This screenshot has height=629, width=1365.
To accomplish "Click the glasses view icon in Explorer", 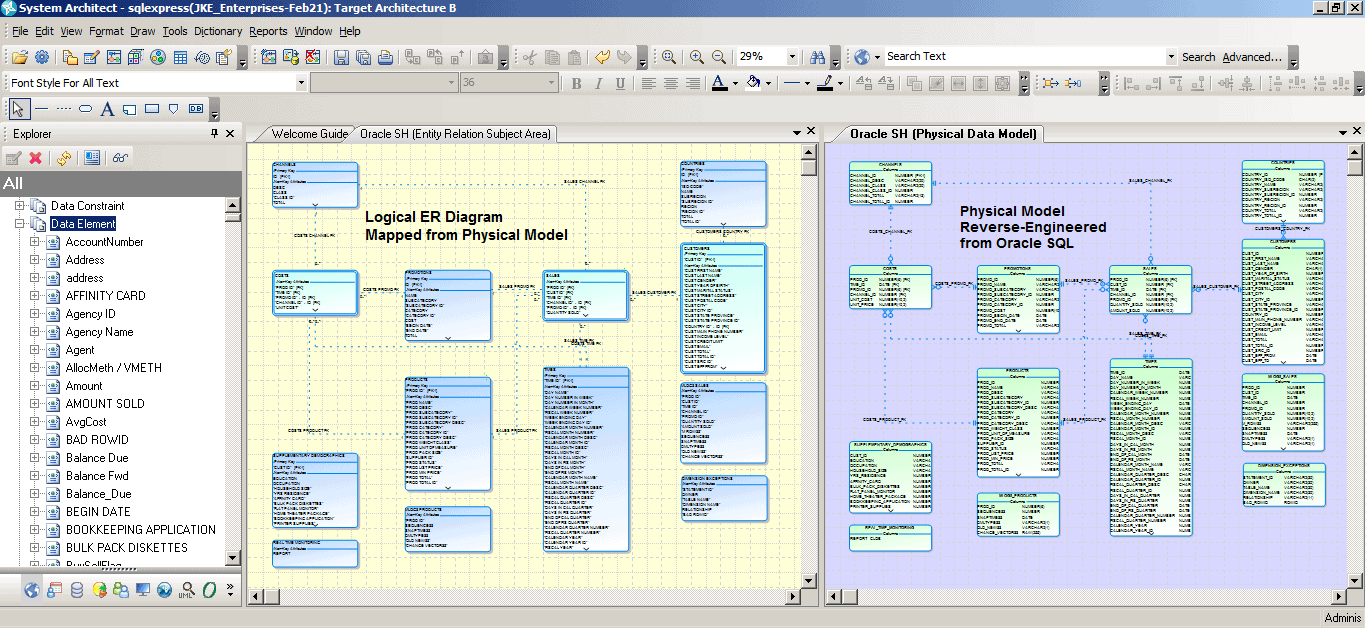I will click(120, 158).
